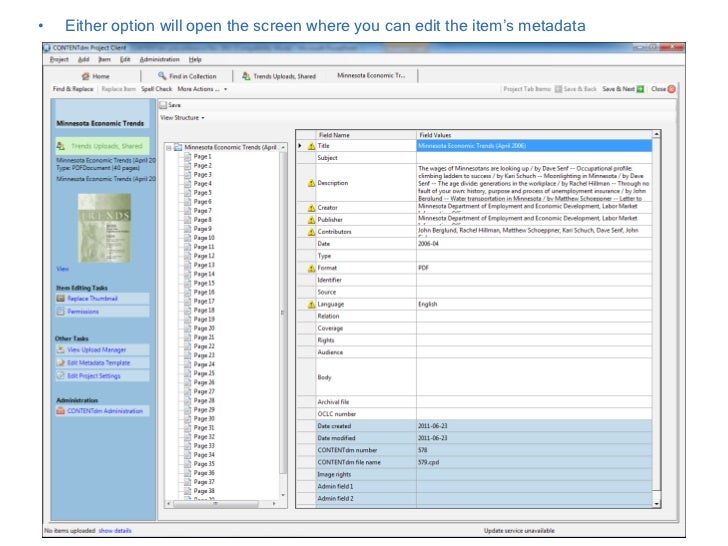This screenshot has width=728, height=546.
Task: Click the Trends cover thumbnail
Action: tap(104, 228)
